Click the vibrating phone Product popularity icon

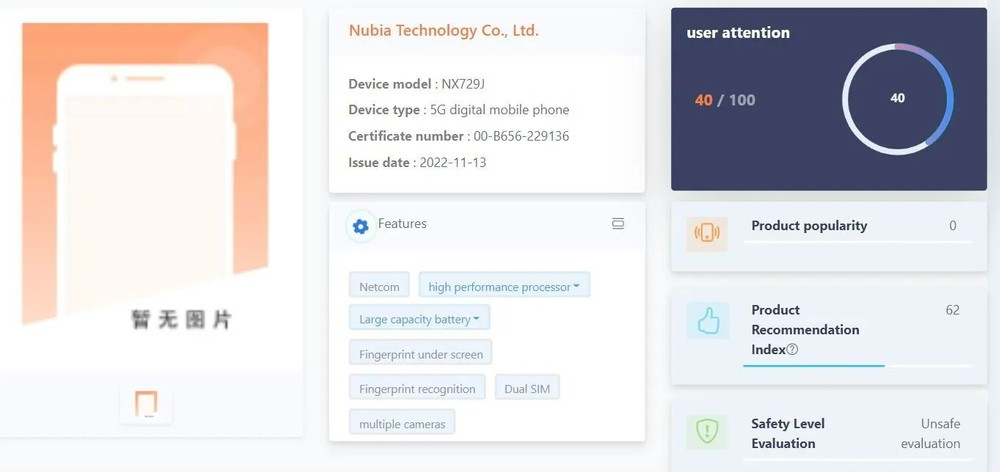707,233
